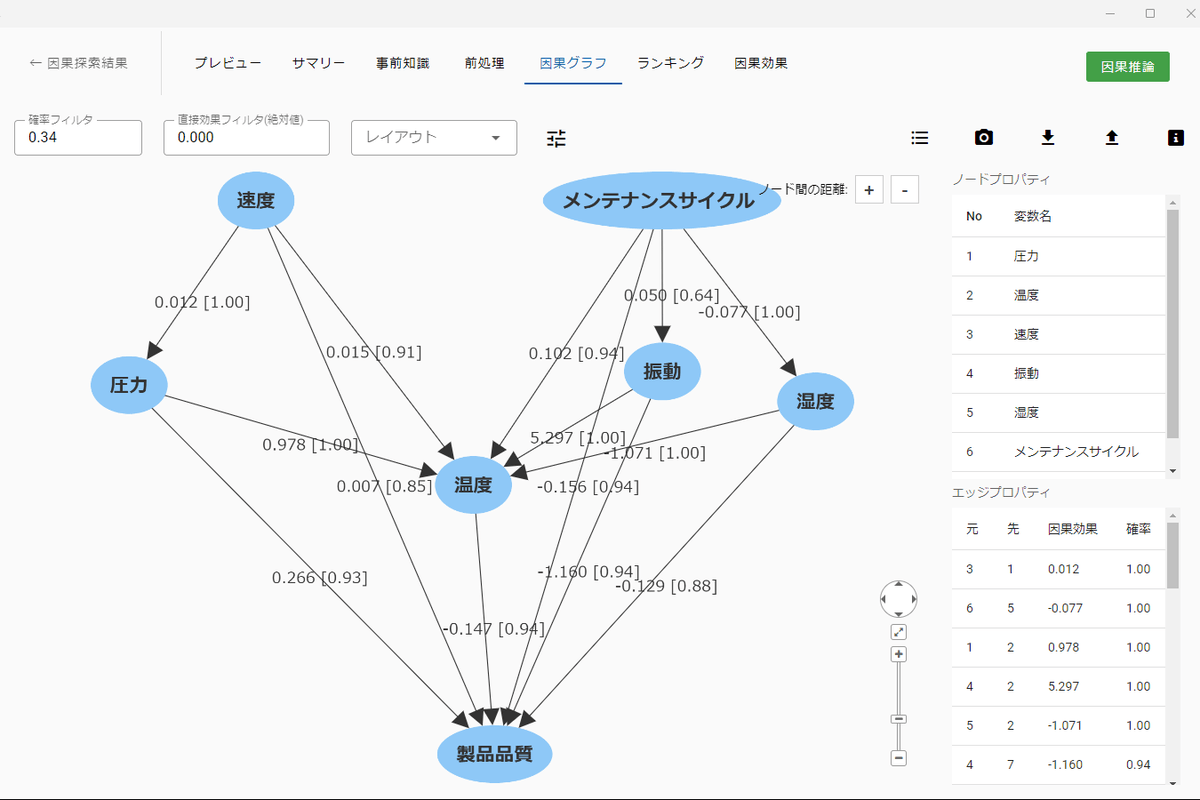Image resolution: width=1200 pixels, height=800 pixels.
Task: Click the ノードプロパティ table scrollbar
Action: [1173, 325]
